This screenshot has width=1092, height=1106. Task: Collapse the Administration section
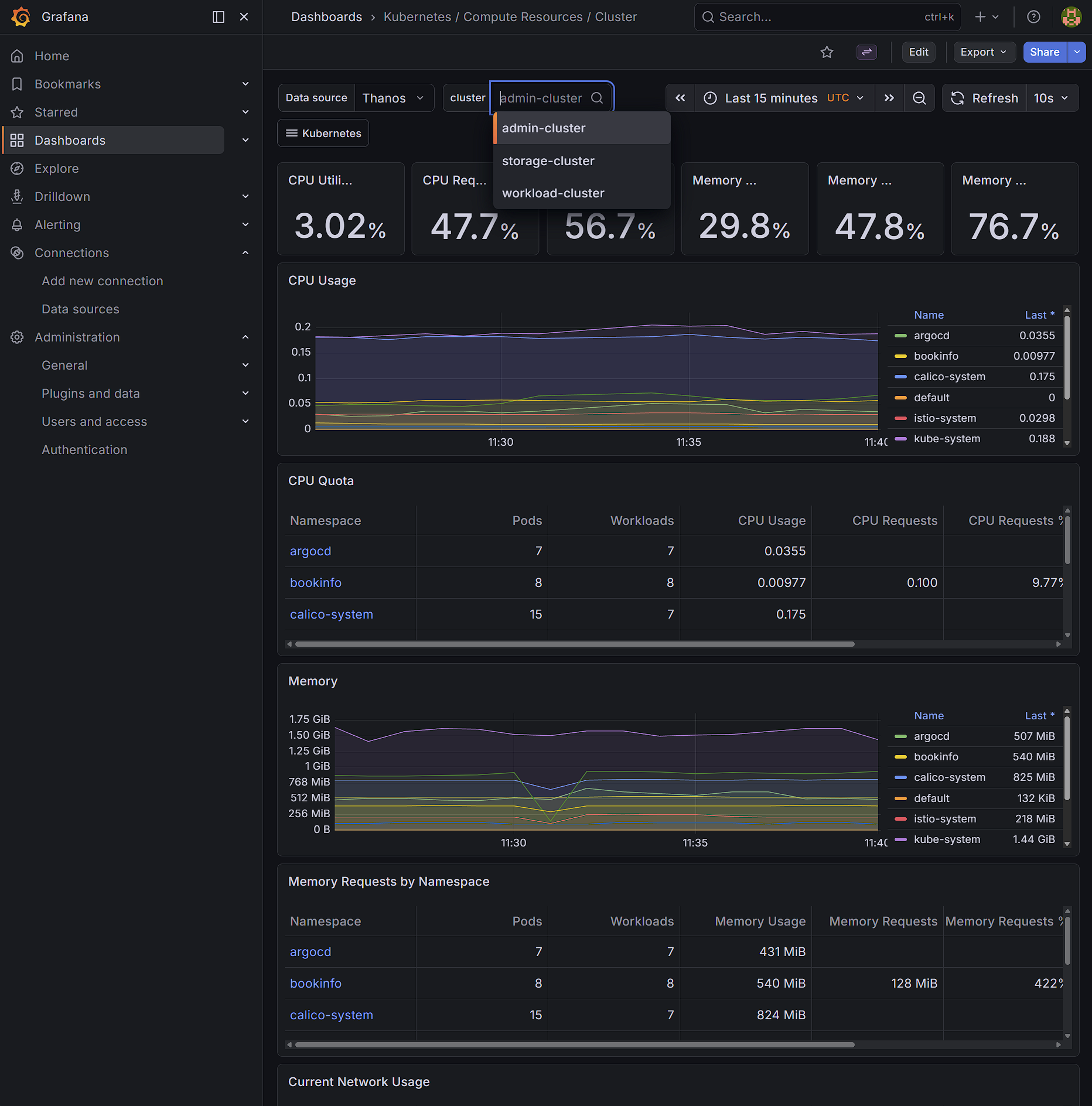pos(245,337)
